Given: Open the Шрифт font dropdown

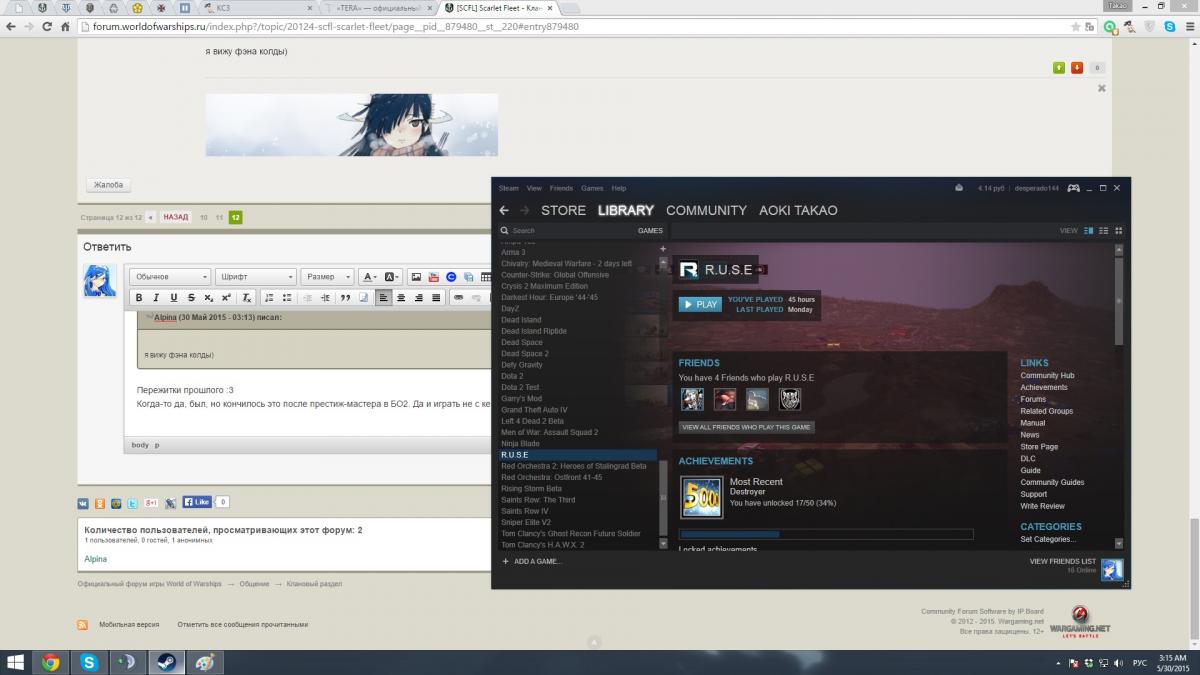Looking at the screenshot, I should point(256,277).
